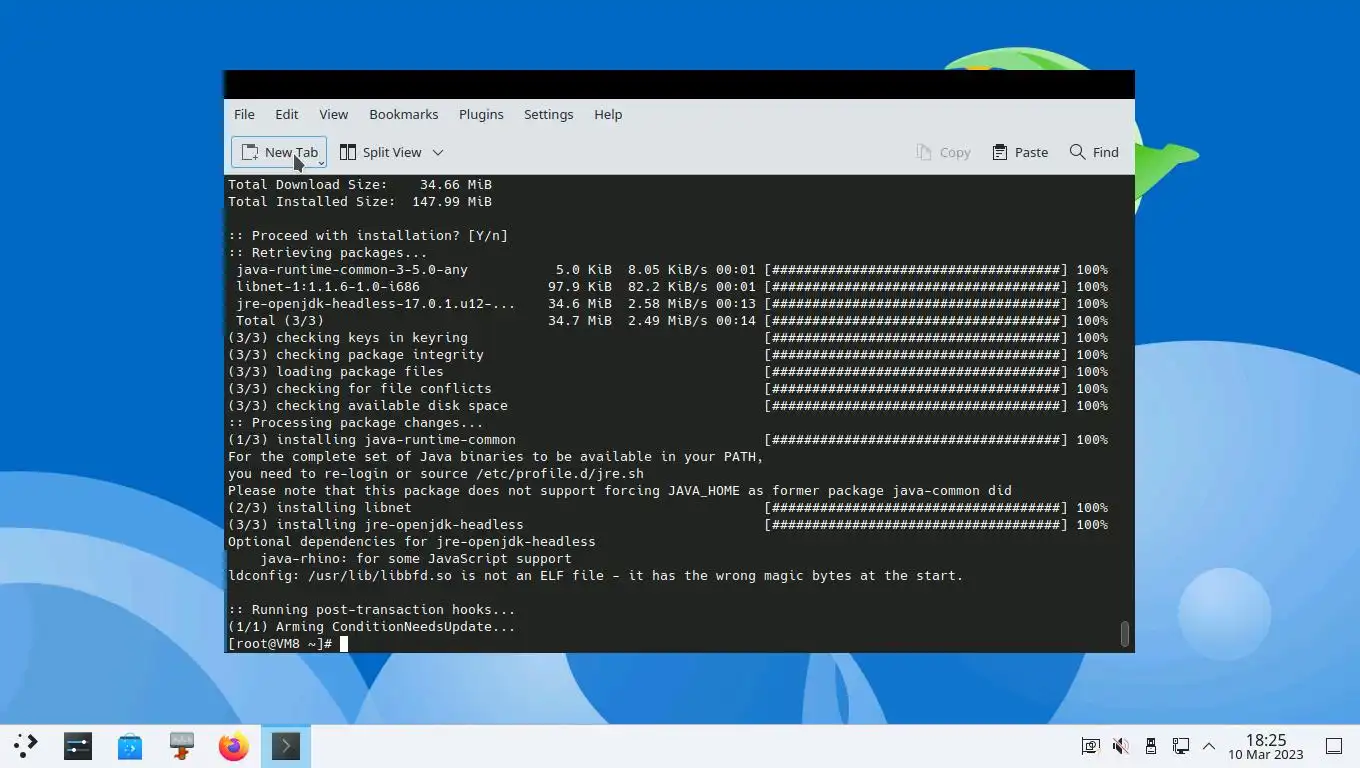
Task: Show hidden system tray icons
Action: (x=1209, y=746)
